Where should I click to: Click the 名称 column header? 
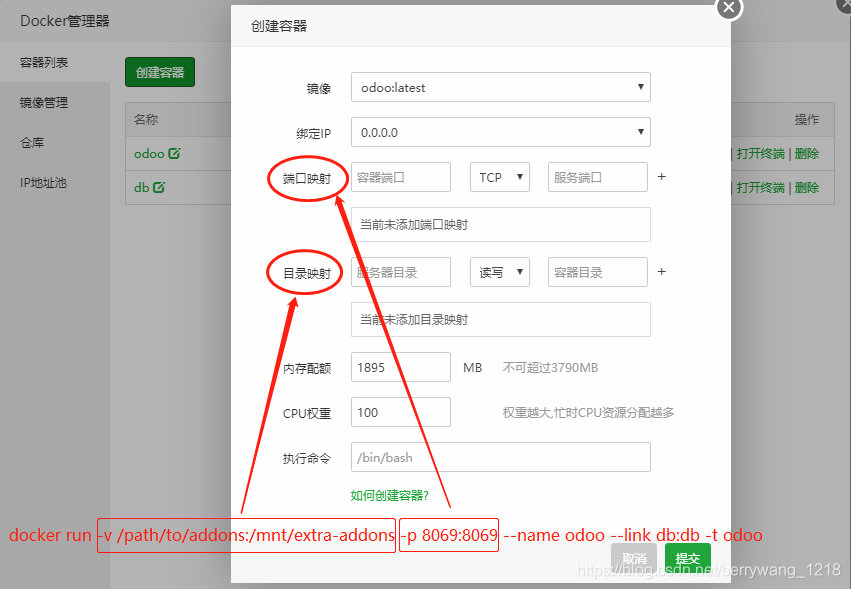(146, 119)
